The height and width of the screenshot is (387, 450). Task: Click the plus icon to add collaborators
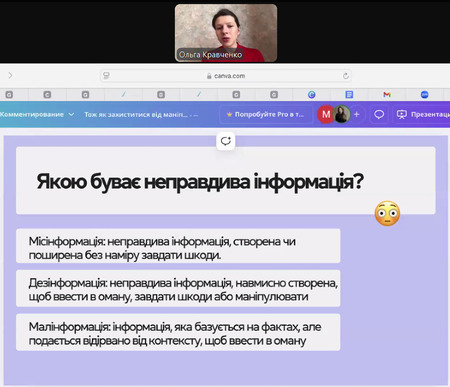pos(357,114)
